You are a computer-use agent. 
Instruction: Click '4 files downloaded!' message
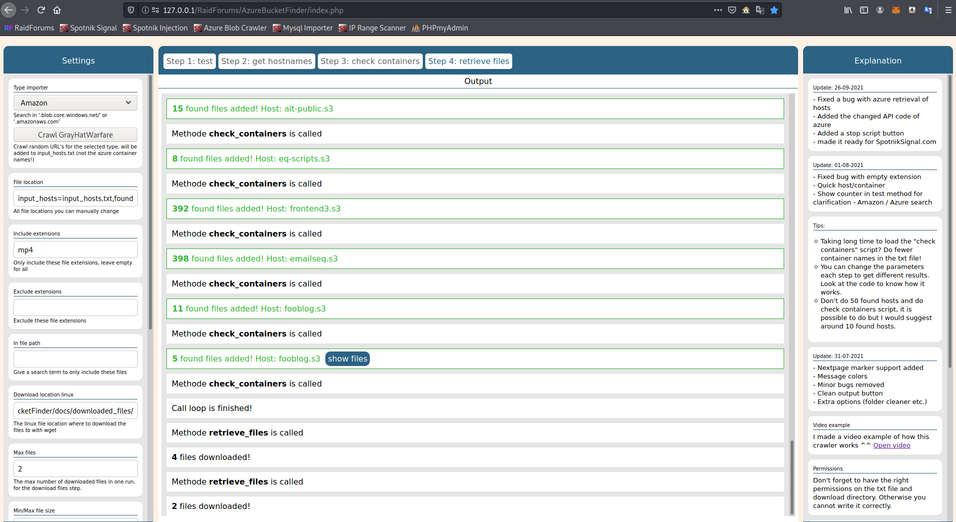(475, 457)
